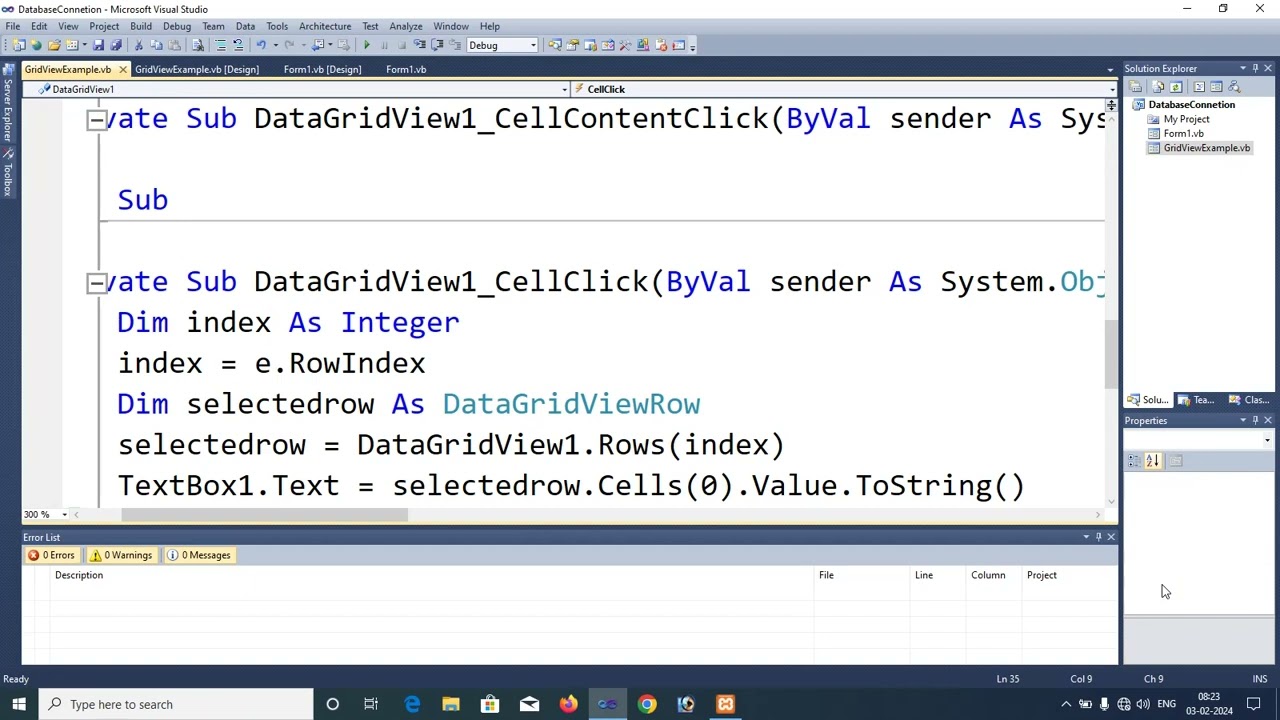The height and width of the screenshot is (720, 1280).
Task: Click Refresh icon in Solution Explorer
Action: 1176,87
